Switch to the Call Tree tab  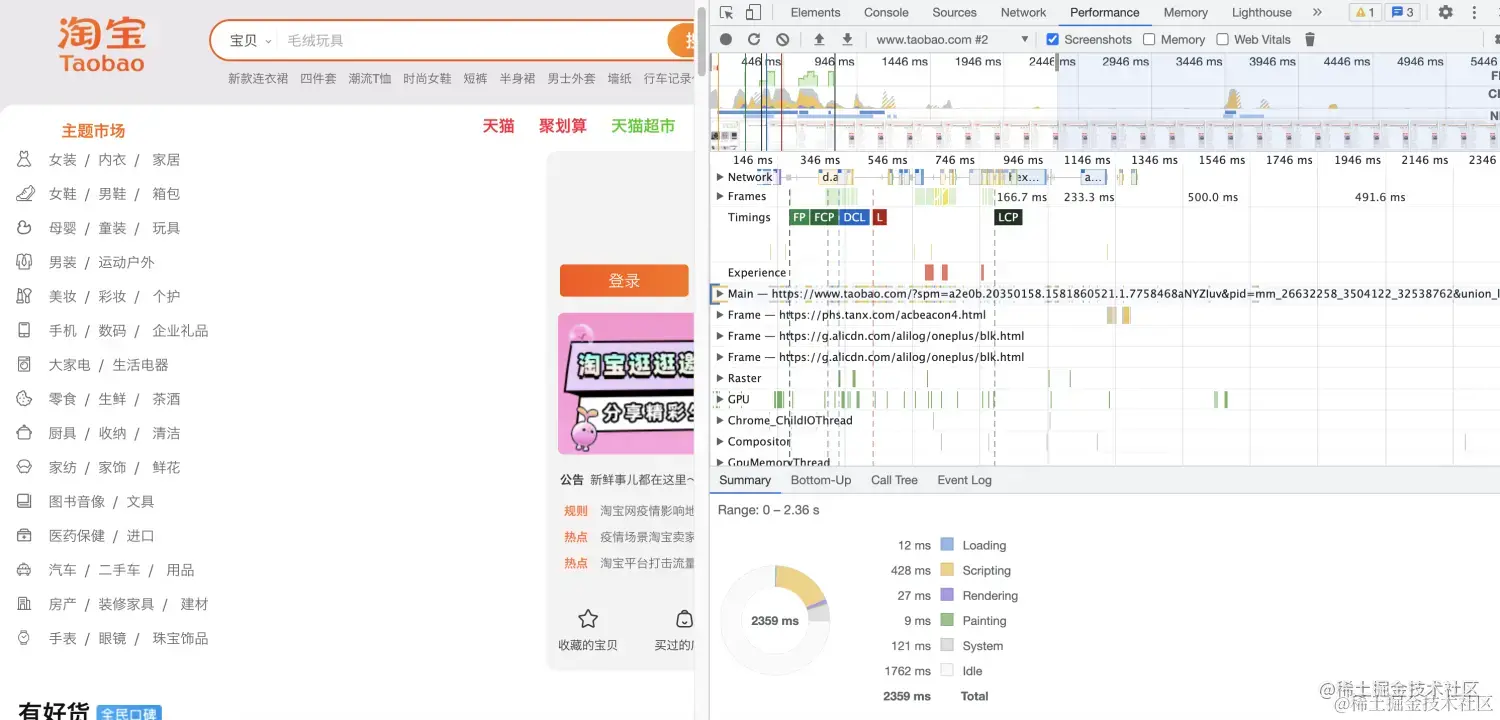(x=894, y=480)
